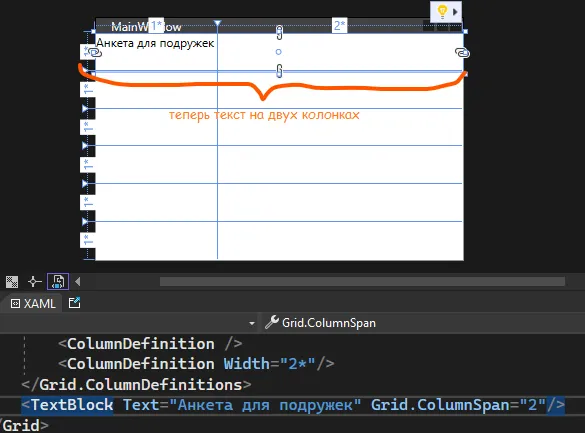Click the column divider triangle on top ruler
The image size is (585, 433).
[x=218, y=23]
